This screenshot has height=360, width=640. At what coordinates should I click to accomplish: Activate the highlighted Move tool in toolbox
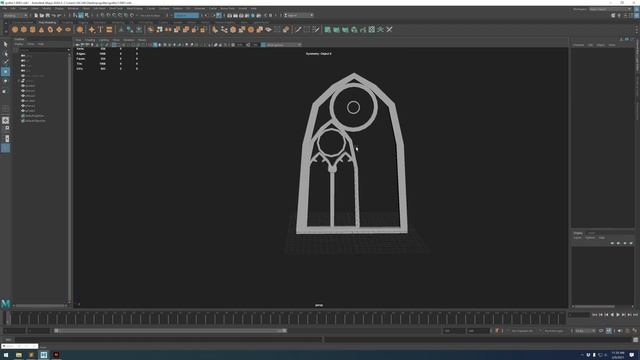5,72
